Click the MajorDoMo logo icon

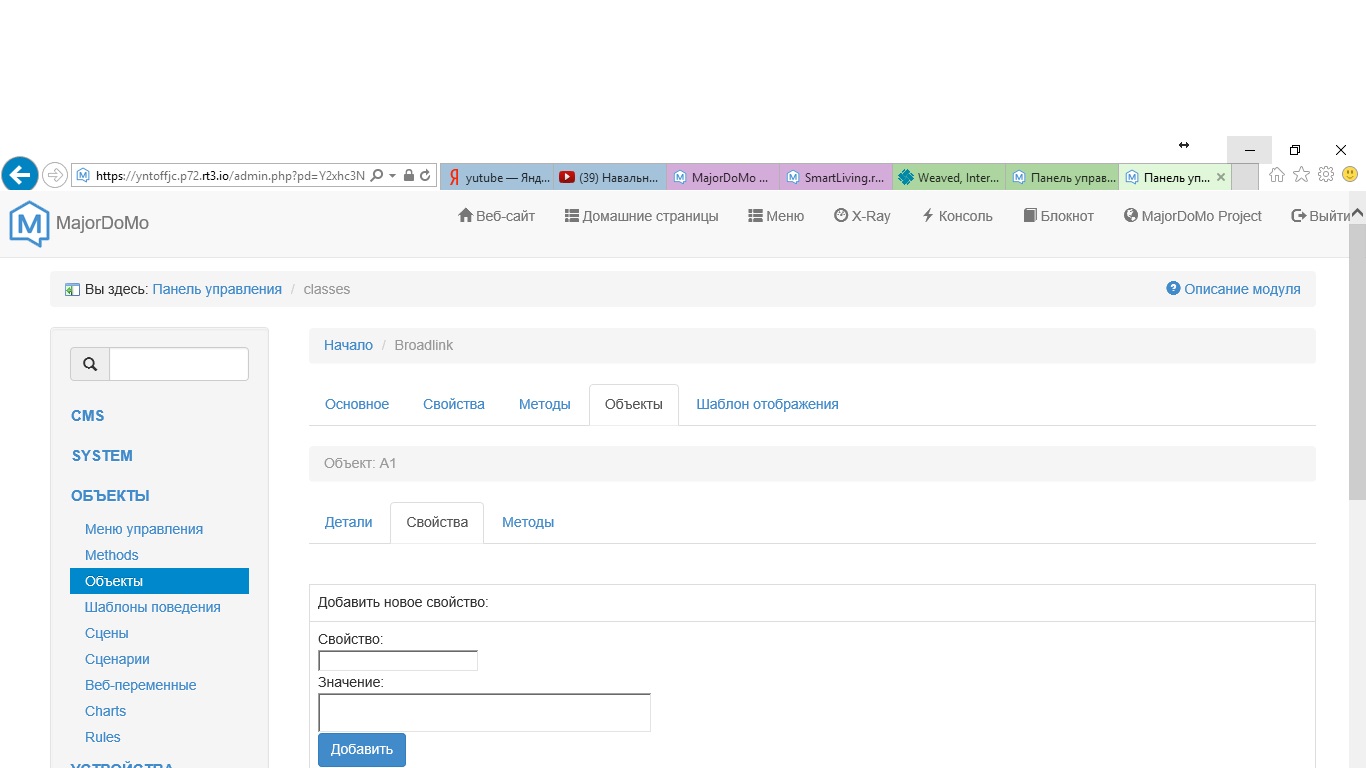(29, 223)
